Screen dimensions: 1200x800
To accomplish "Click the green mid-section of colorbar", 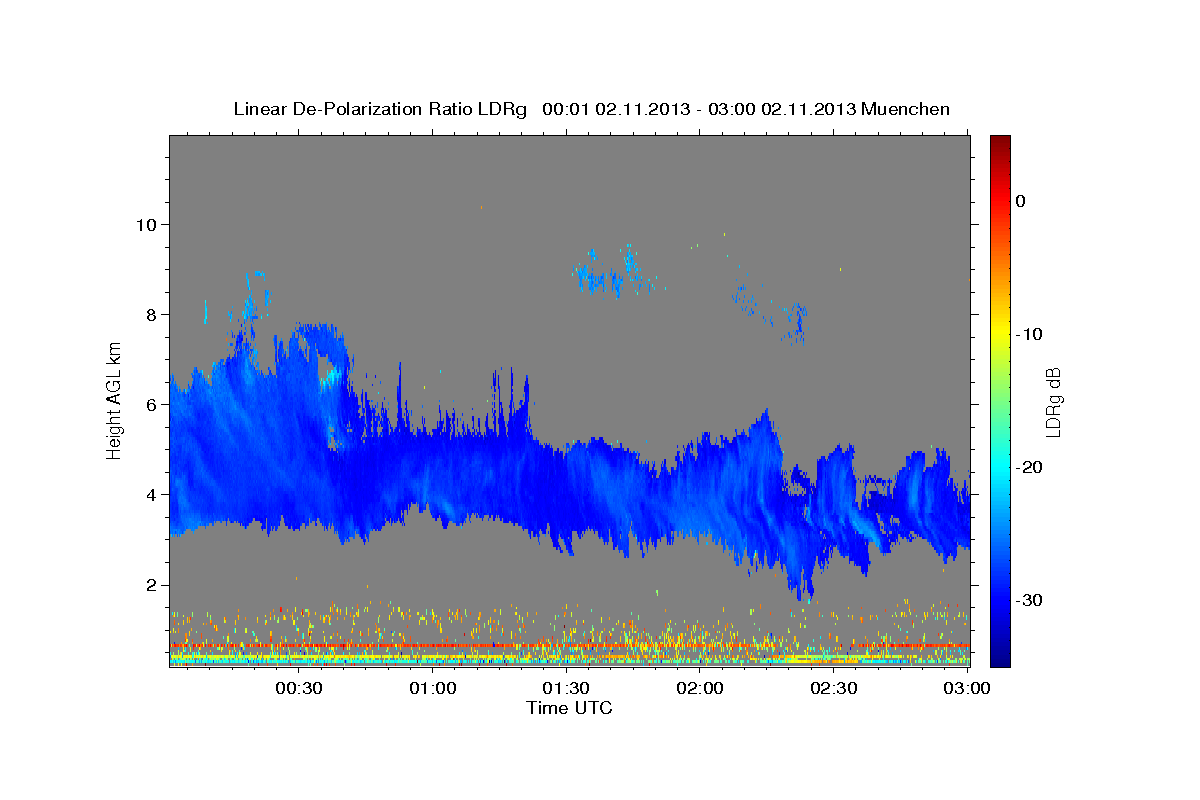I will point(1000,400).
